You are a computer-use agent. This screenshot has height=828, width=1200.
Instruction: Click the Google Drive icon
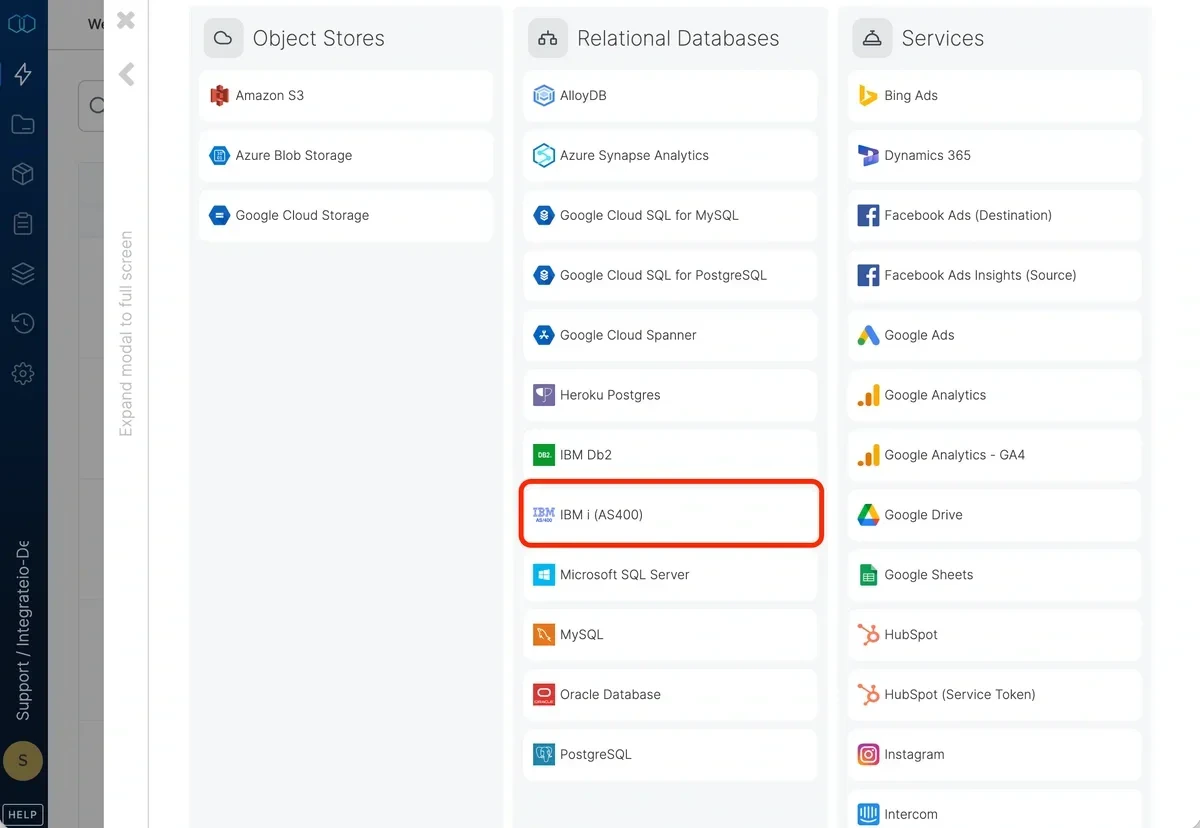pyautogui.click(x=868, y=515)
